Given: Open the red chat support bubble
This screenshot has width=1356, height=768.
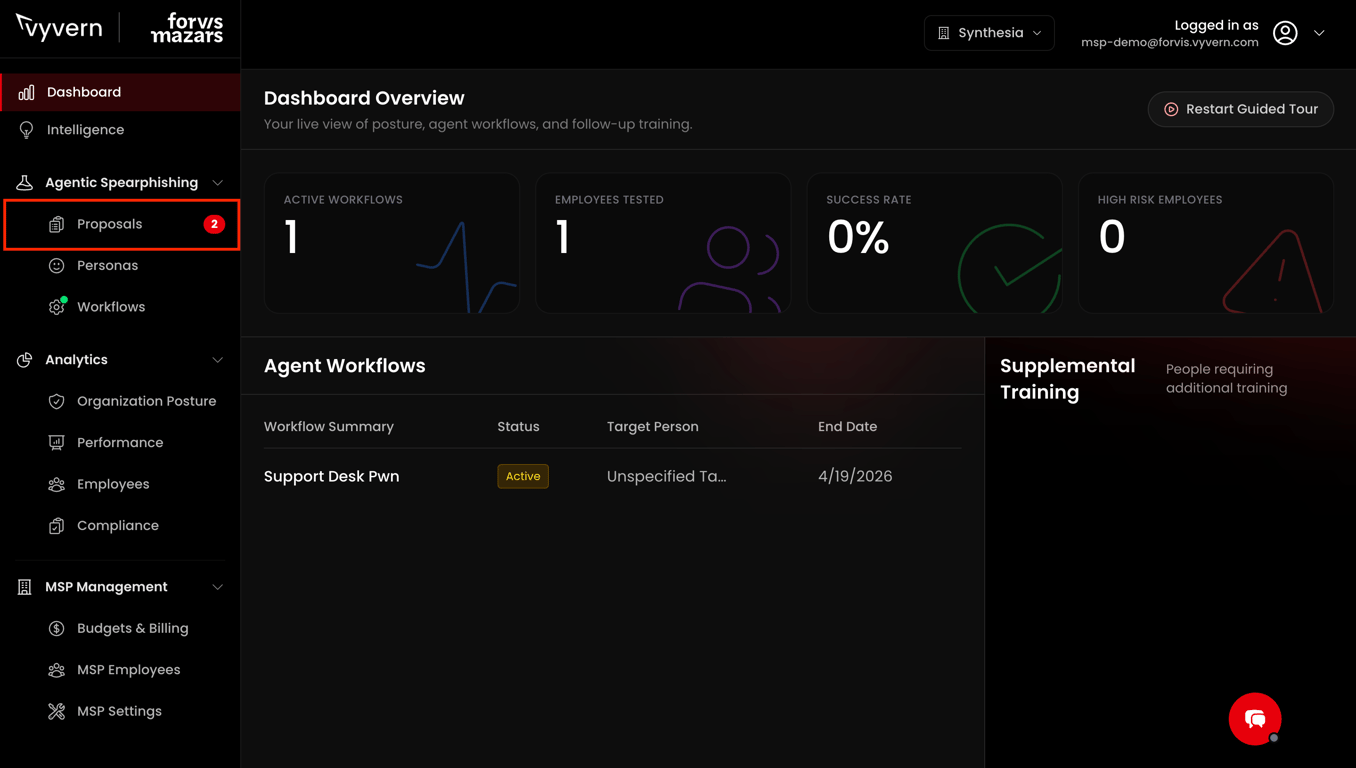Looking at the screenshot, I should 1255,719.
